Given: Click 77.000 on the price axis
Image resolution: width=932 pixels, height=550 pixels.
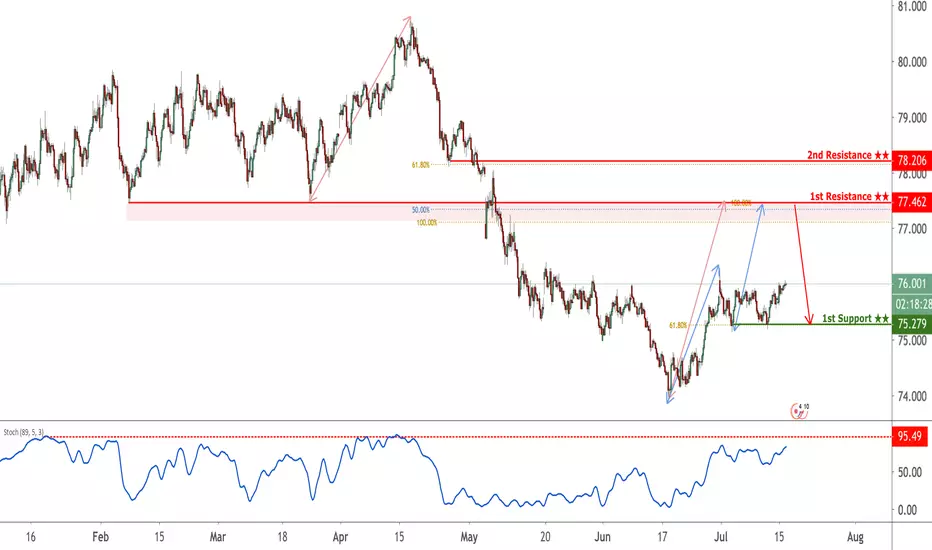Looking at the screenshot, I should pos(912,229).
